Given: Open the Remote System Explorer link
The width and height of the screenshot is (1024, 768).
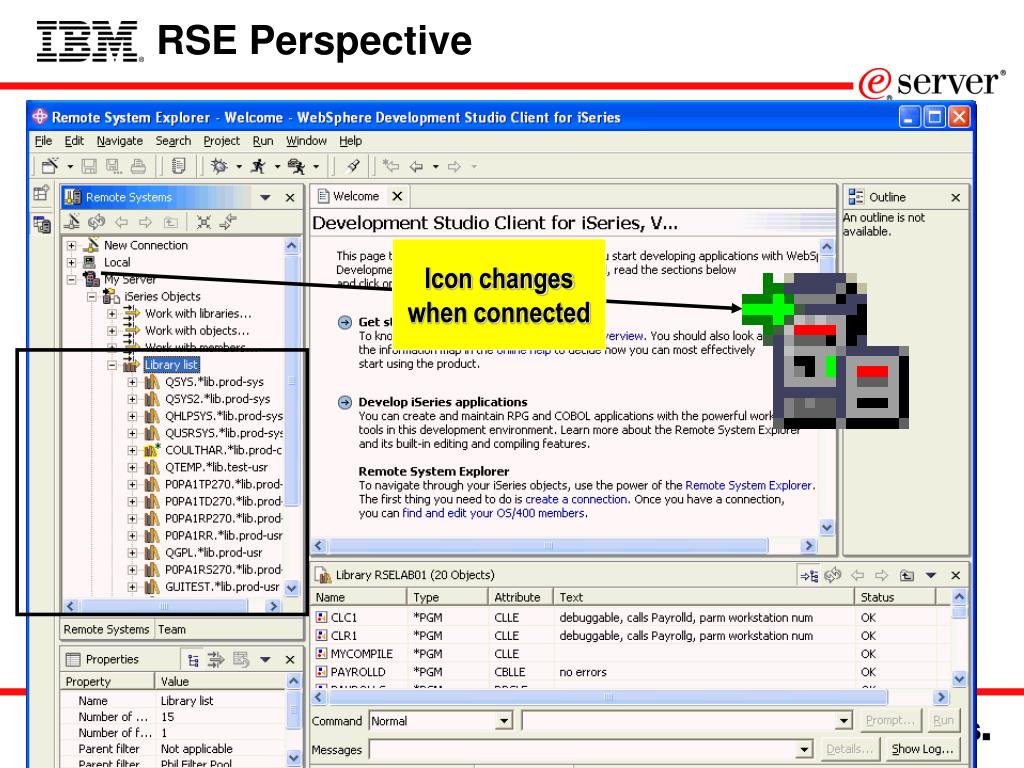Looking at the screenshot, I should coord(748,485).
